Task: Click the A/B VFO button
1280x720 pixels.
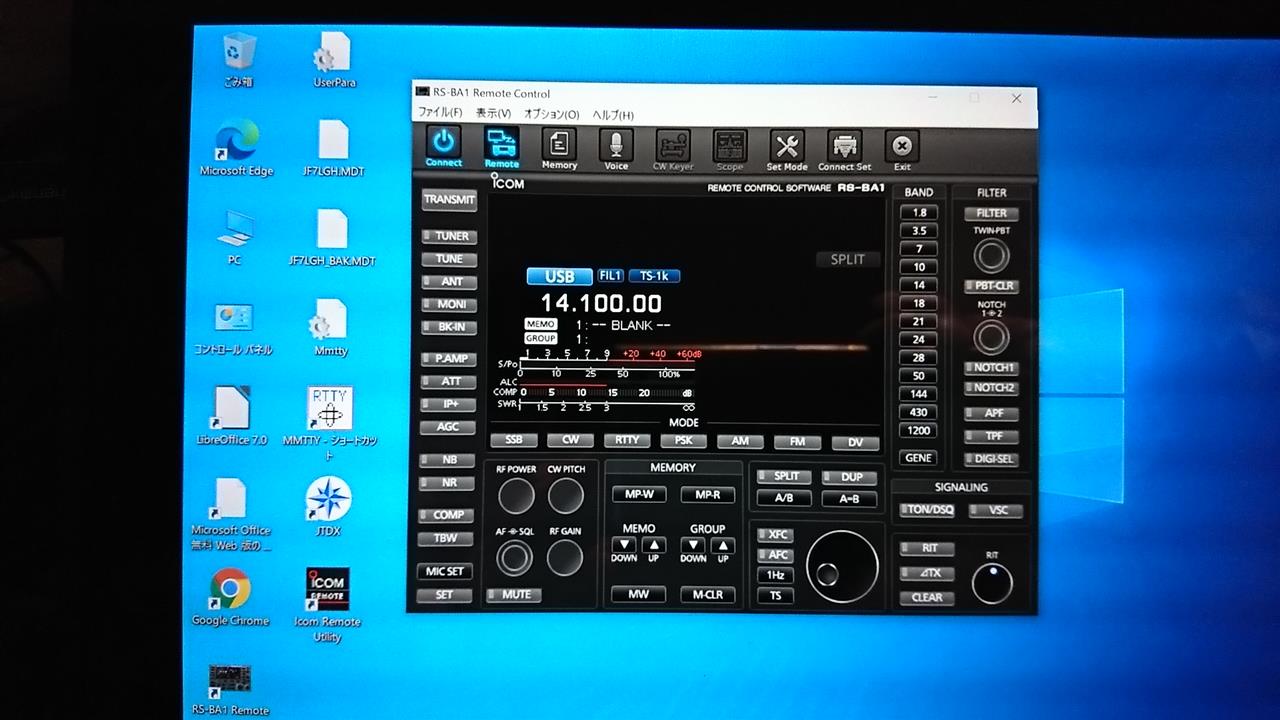Action: click(x=784, y=499)
